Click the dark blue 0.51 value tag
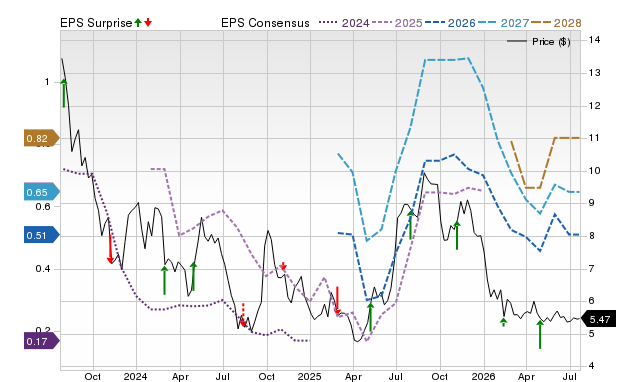 (x=42, y=235)
